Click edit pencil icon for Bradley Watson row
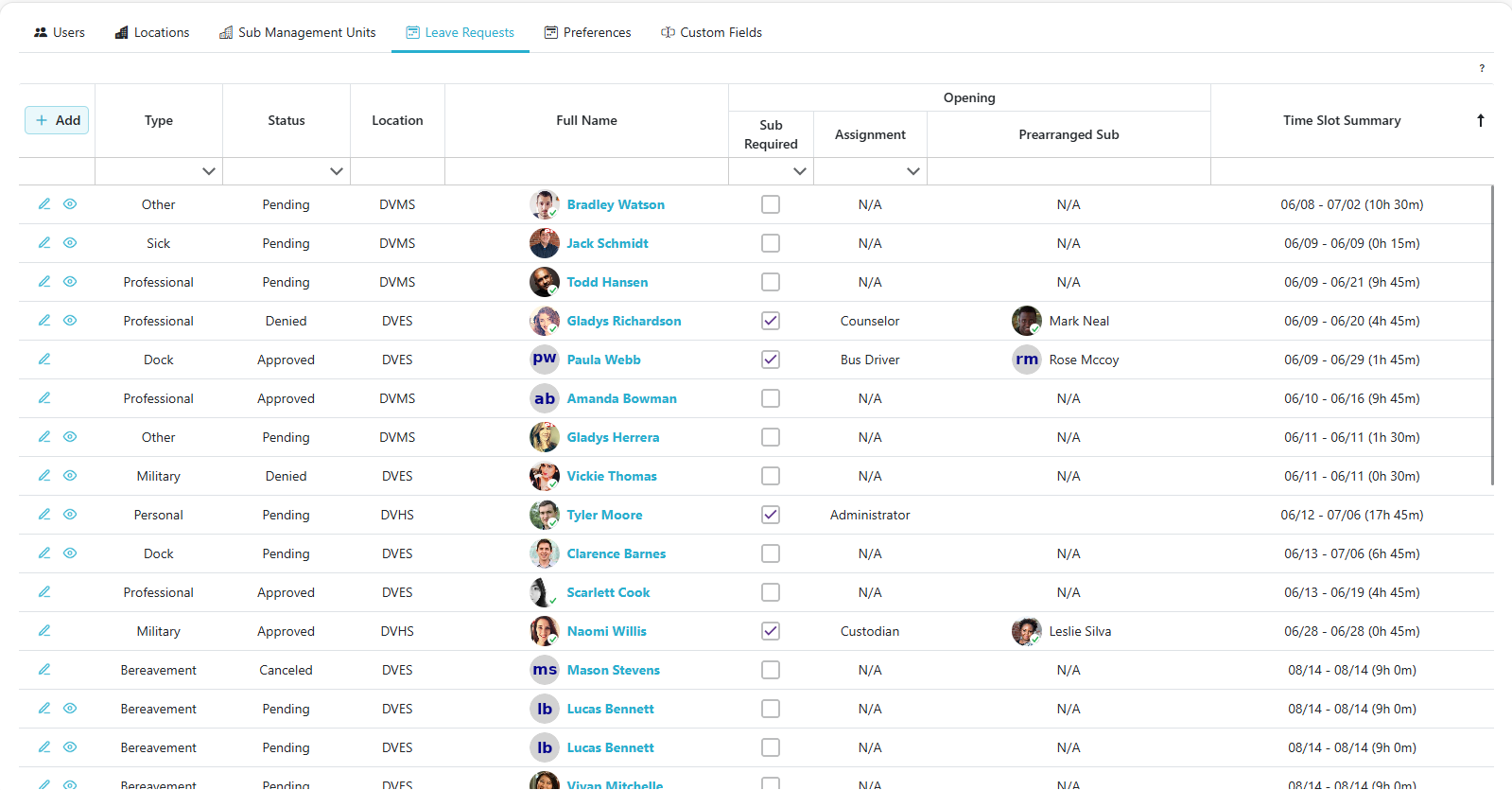Screen dimensions: 1512x790 coord(44,204)
